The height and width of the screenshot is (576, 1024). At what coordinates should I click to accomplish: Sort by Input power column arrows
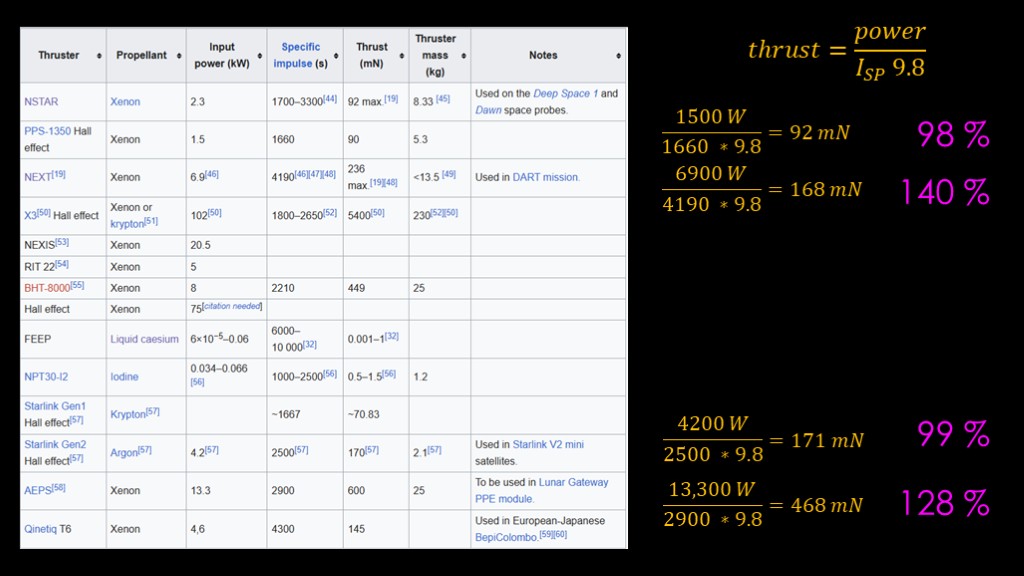(x=259, y=56)
